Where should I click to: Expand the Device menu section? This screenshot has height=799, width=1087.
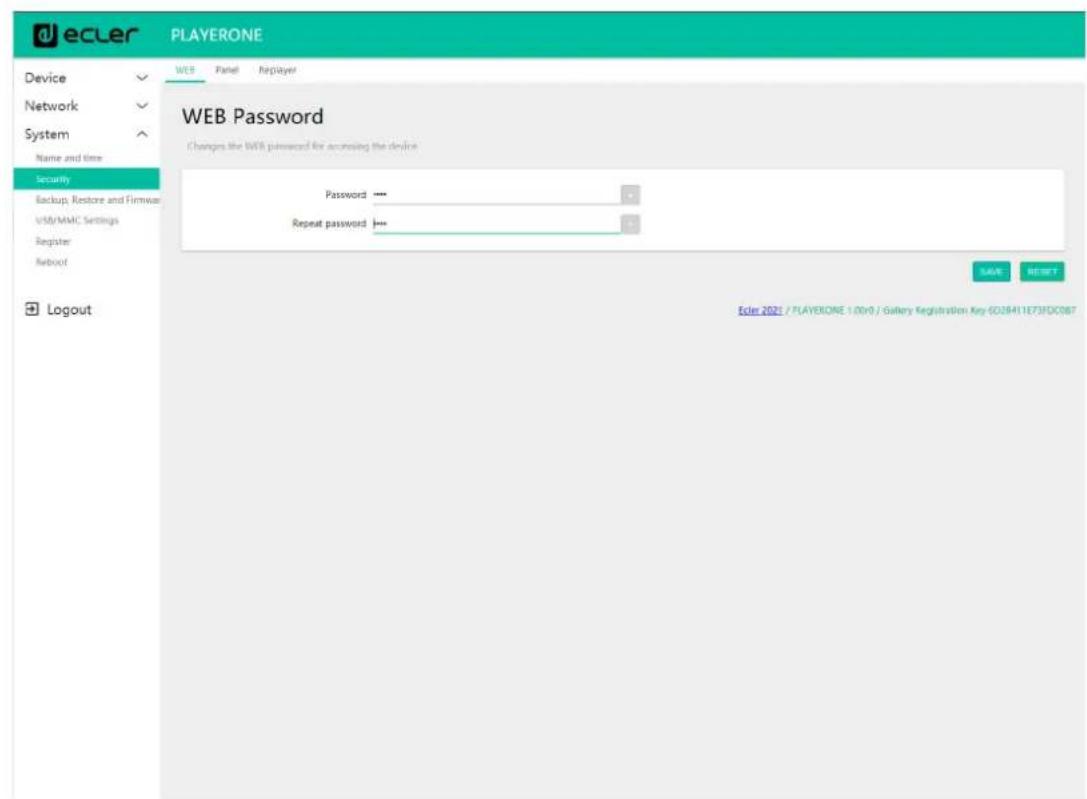86,78
